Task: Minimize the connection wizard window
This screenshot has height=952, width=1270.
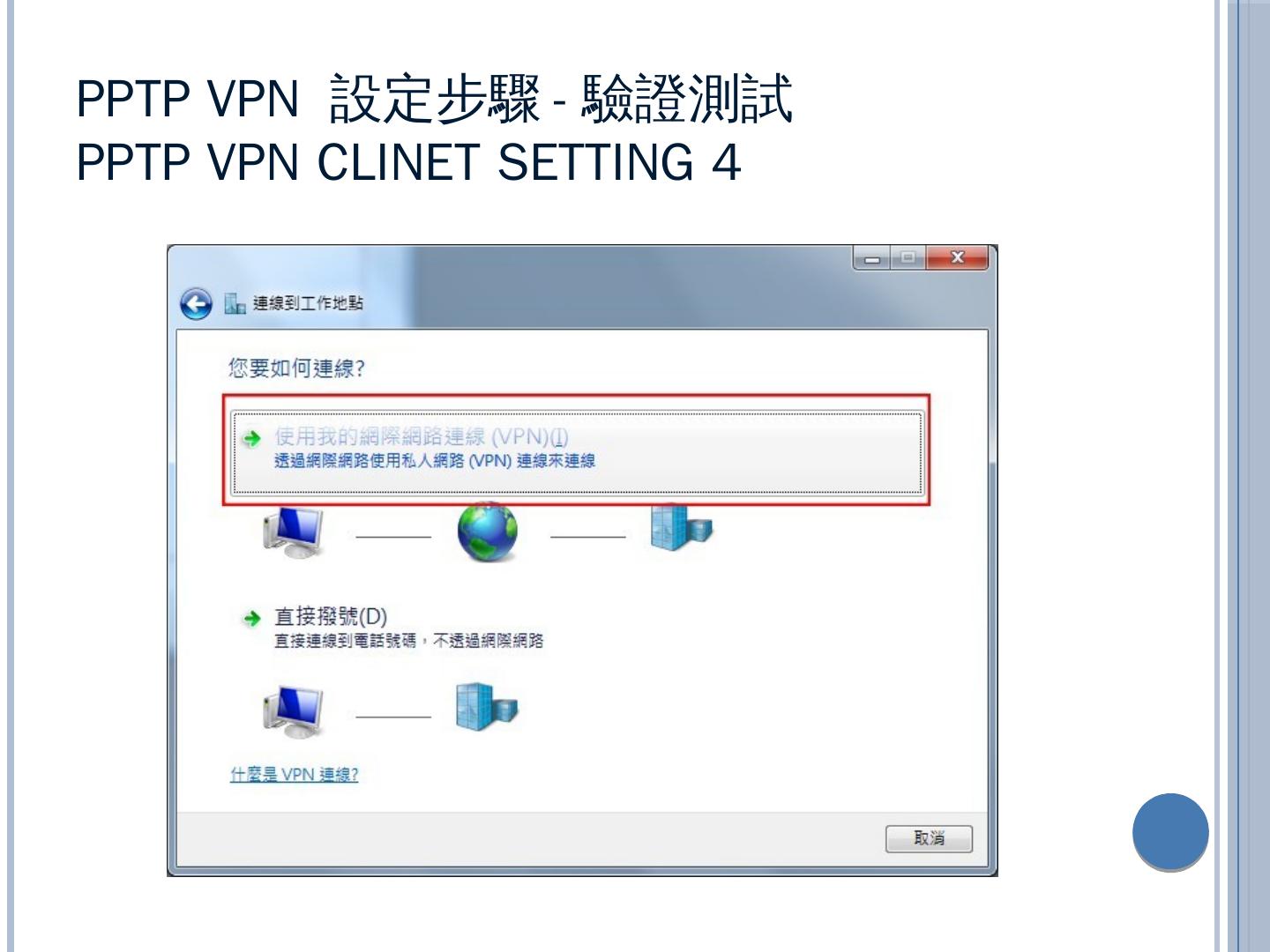Action: tap(873, 258)
